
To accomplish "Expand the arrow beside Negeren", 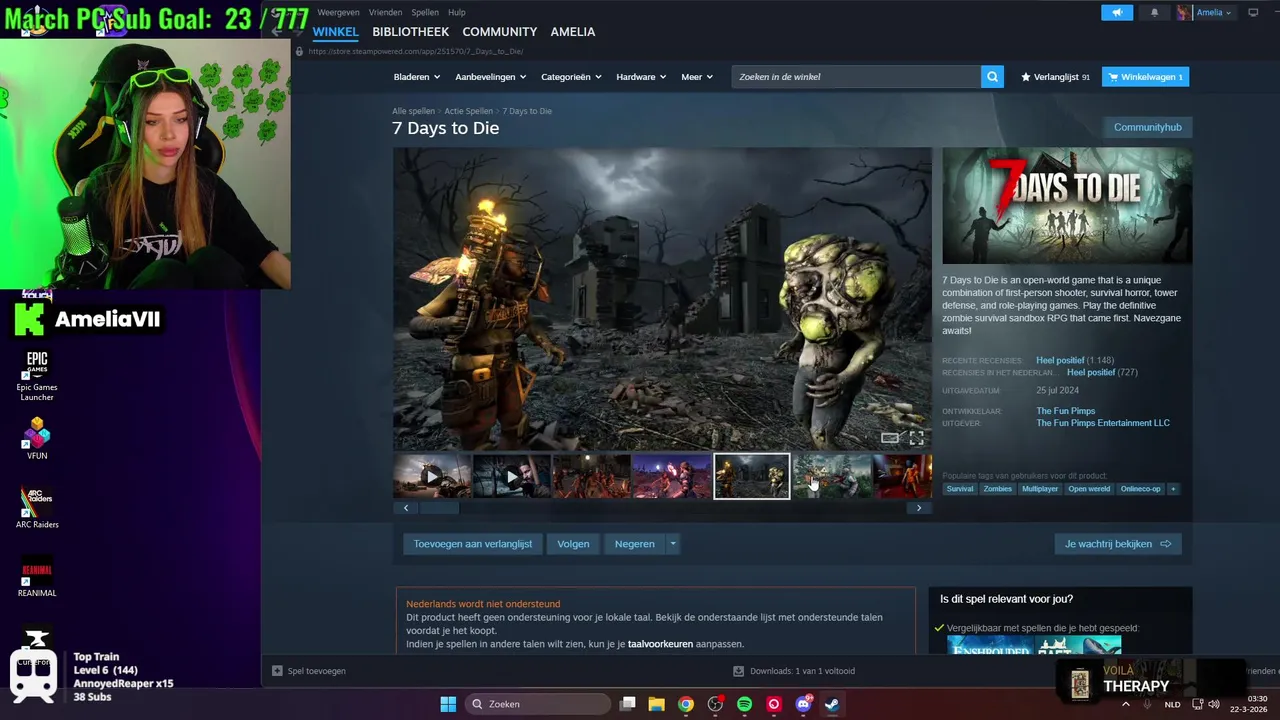I will point(673,544).
